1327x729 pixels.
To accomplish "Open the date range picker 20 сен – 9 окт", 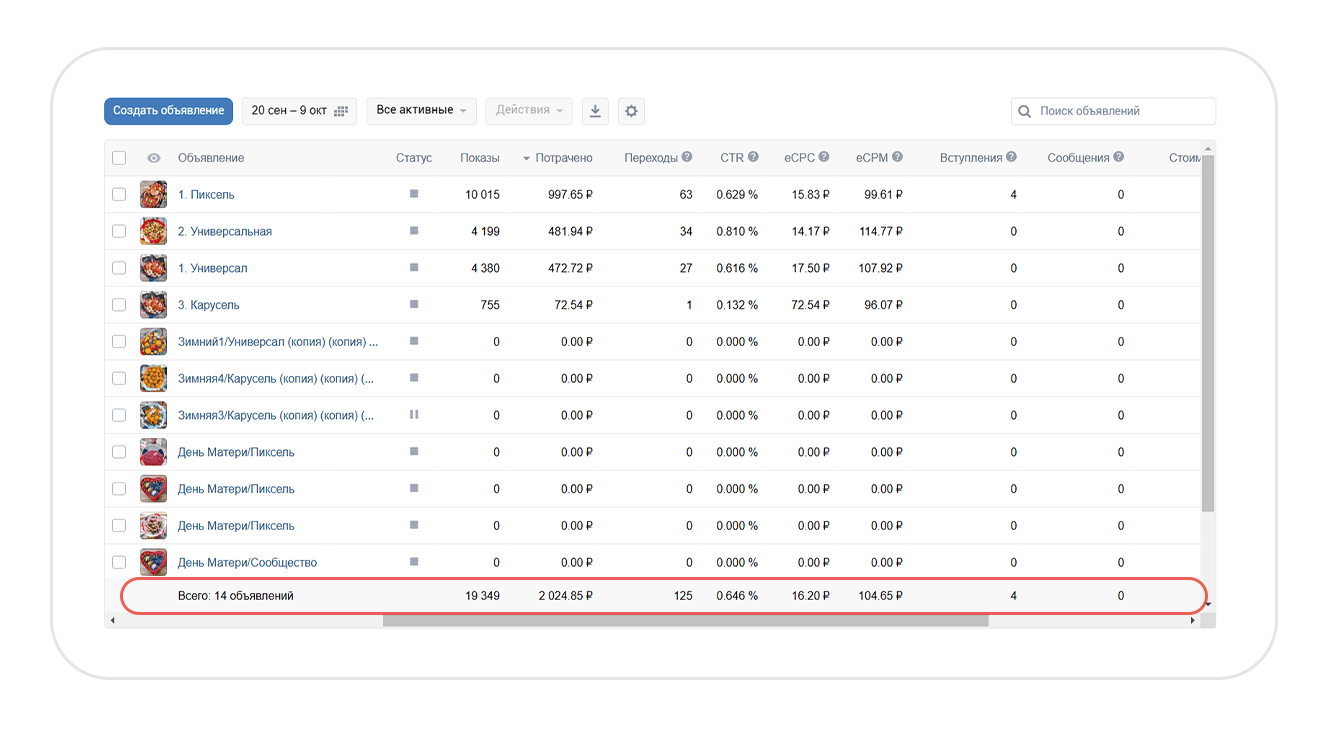I will tap(299, 111).
